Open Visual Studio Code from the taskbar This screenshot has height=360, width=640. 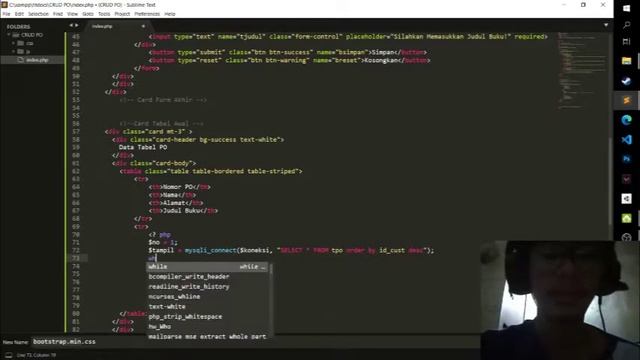(627, 140)
